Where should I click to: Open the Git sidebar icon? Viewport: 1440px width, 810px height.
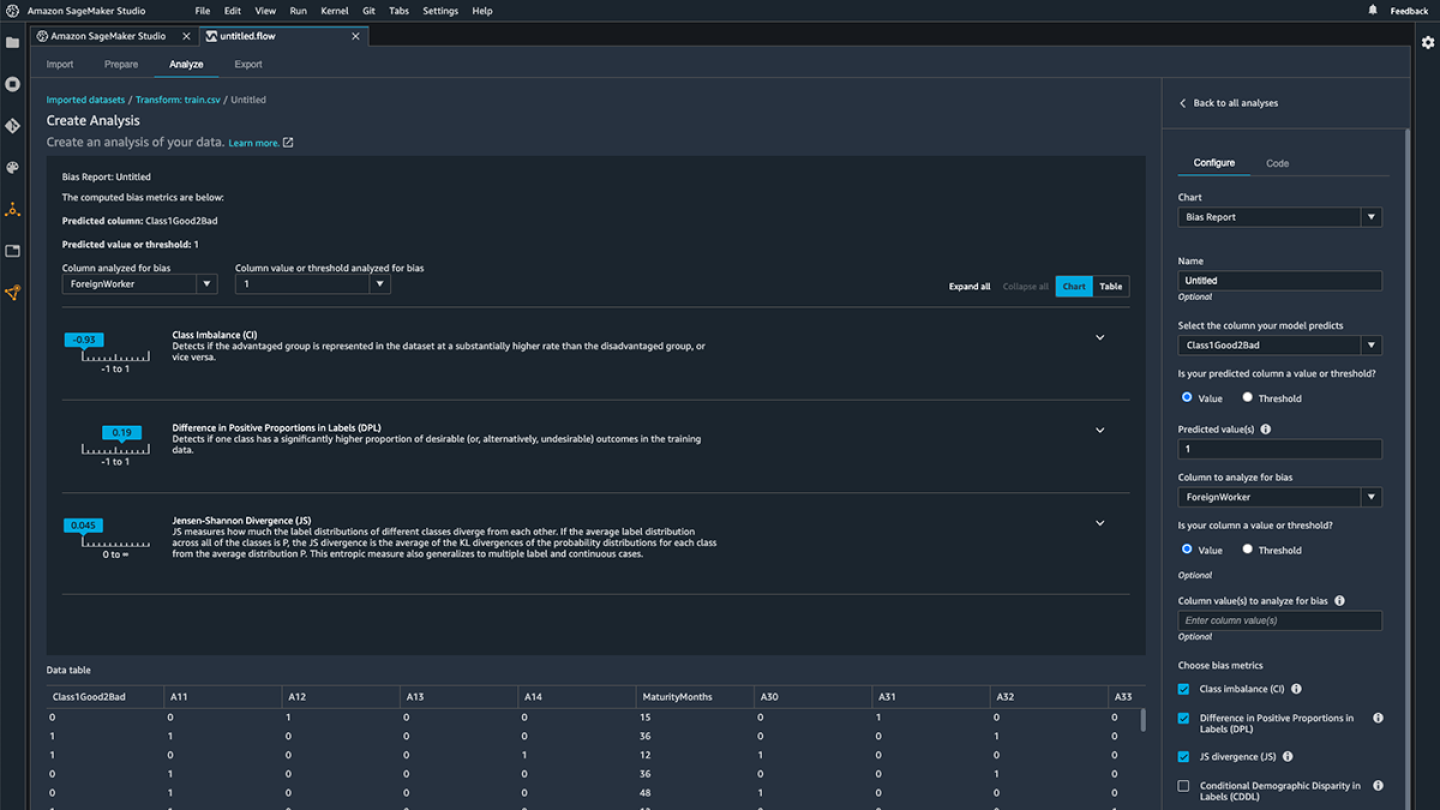click(12, 126)
